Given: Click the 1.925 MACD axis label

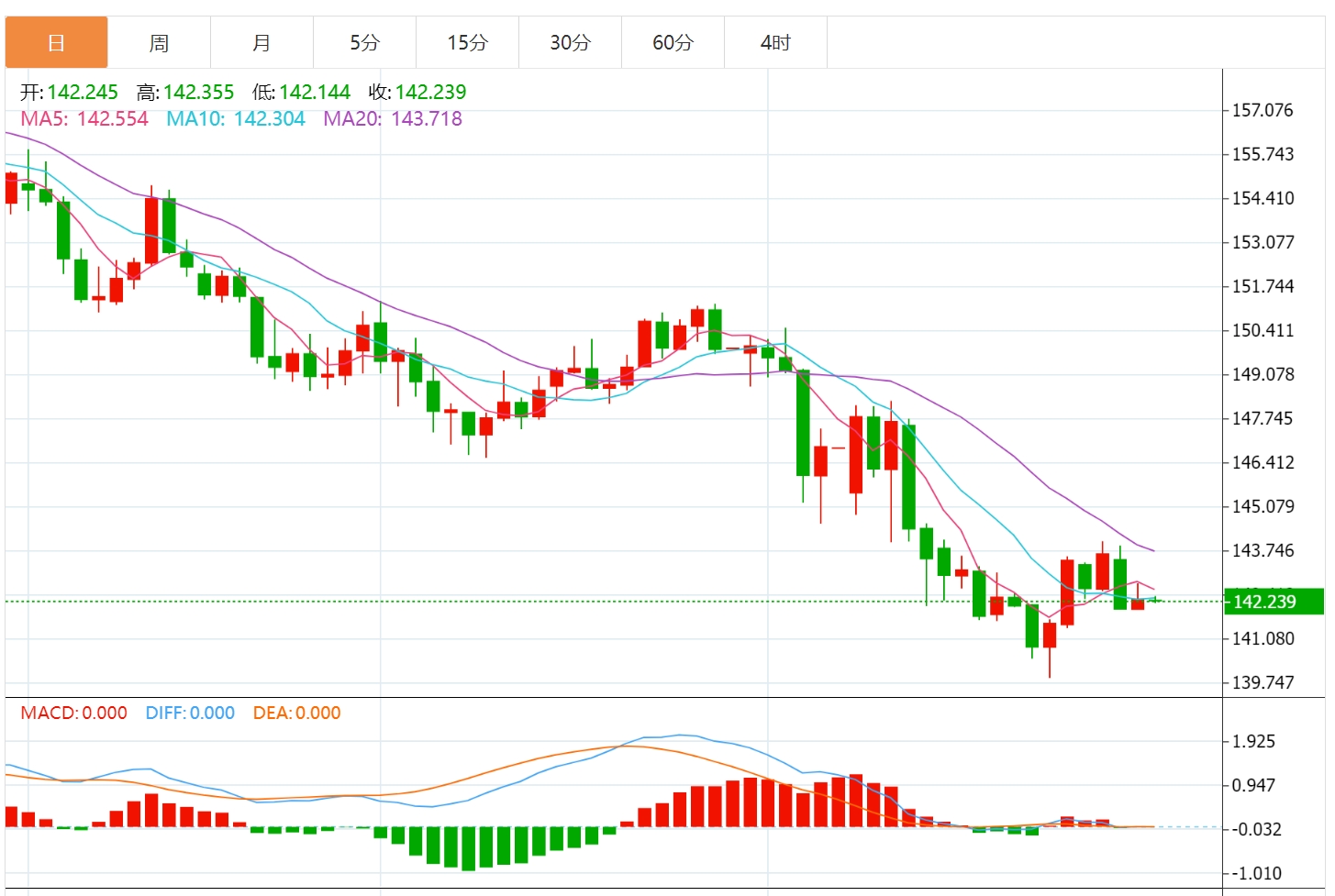Looking at the screenshot, I should [x=1253, y=741].
